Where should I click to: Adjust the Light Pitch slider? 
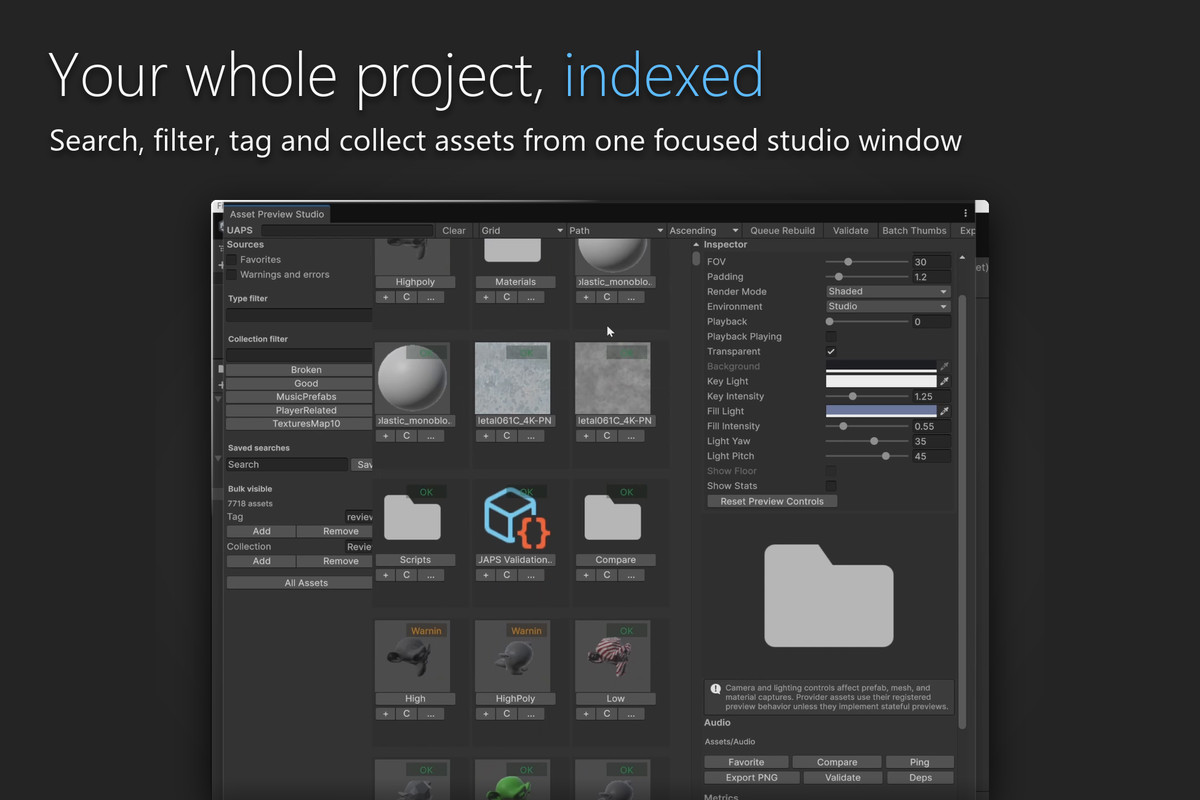coord(866,456)
